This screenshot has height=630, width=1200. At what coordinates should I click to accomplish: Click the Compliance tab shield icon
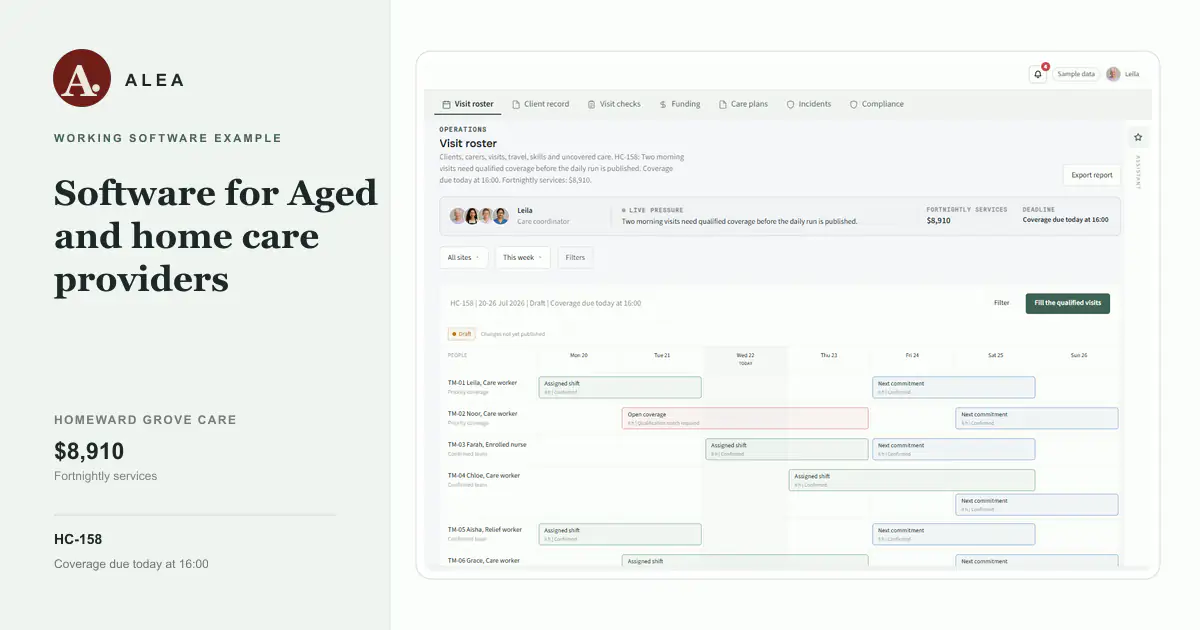[x=853, y=104]
